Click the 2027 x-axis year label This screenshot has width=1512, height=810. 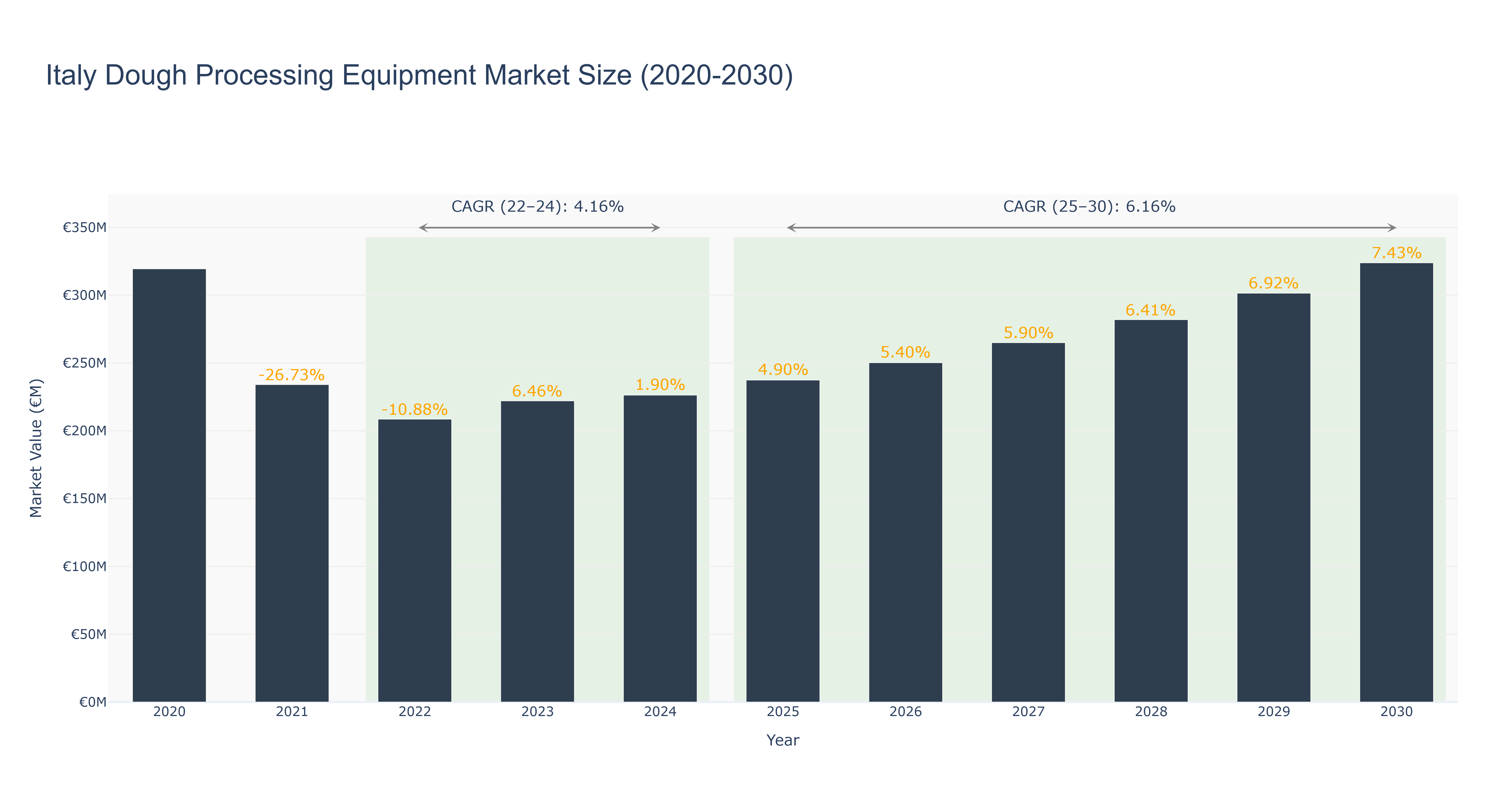click(x=1028, y=712)
